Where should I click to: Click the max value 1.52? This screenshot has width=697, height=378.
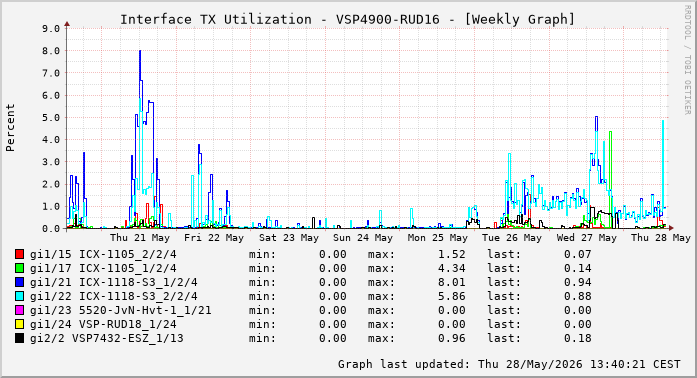pos(452,254)
